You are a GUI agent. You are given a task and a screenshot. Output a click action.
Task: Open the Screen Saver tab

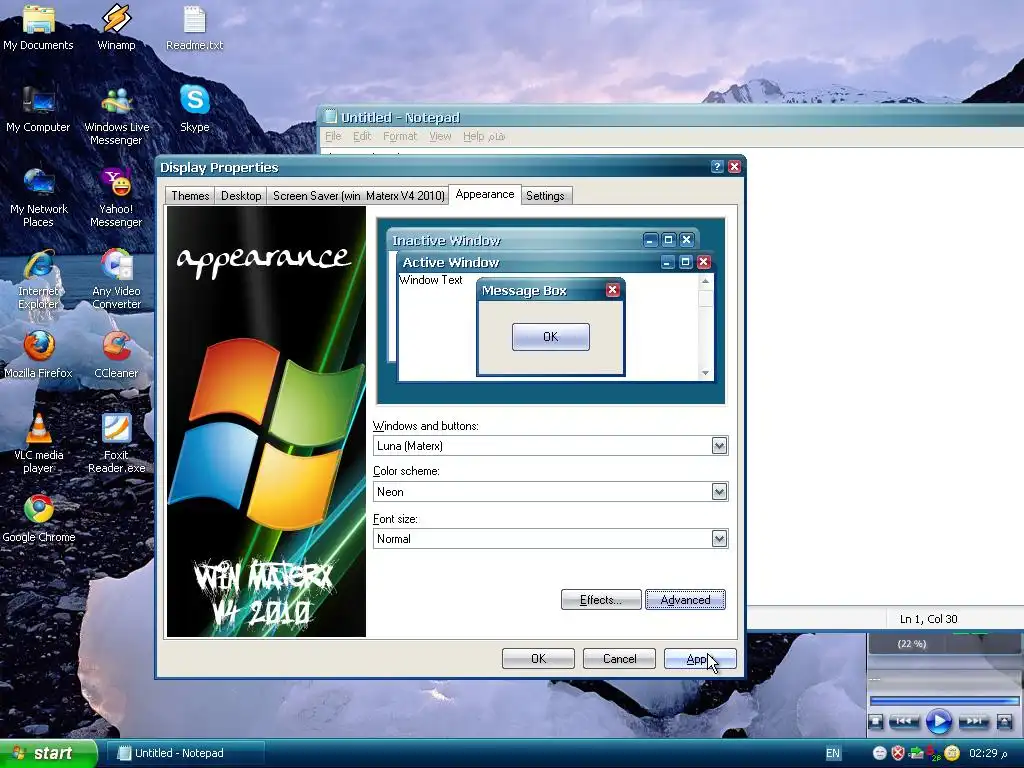click(359, 195)
